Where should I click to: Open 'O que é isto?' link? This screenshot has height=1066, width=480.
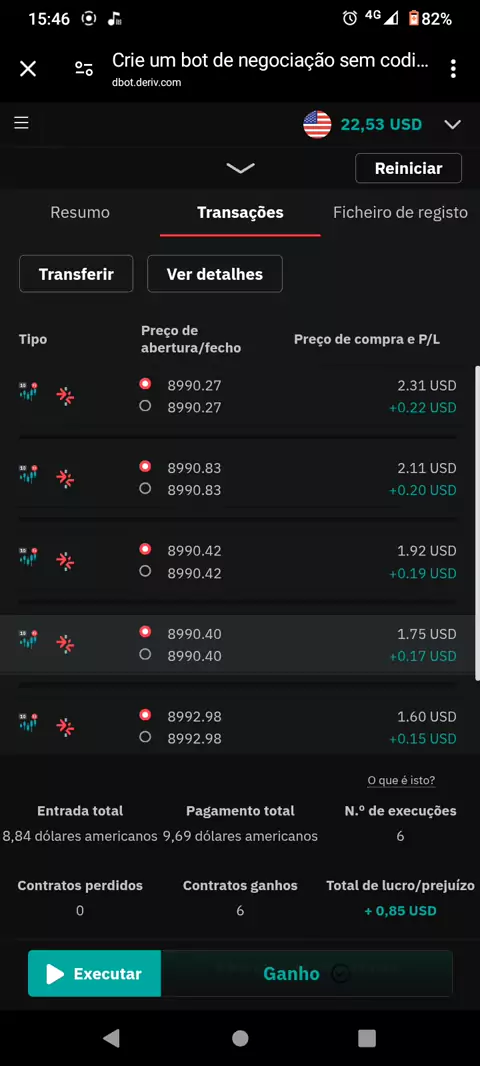(x=401, y=780)
